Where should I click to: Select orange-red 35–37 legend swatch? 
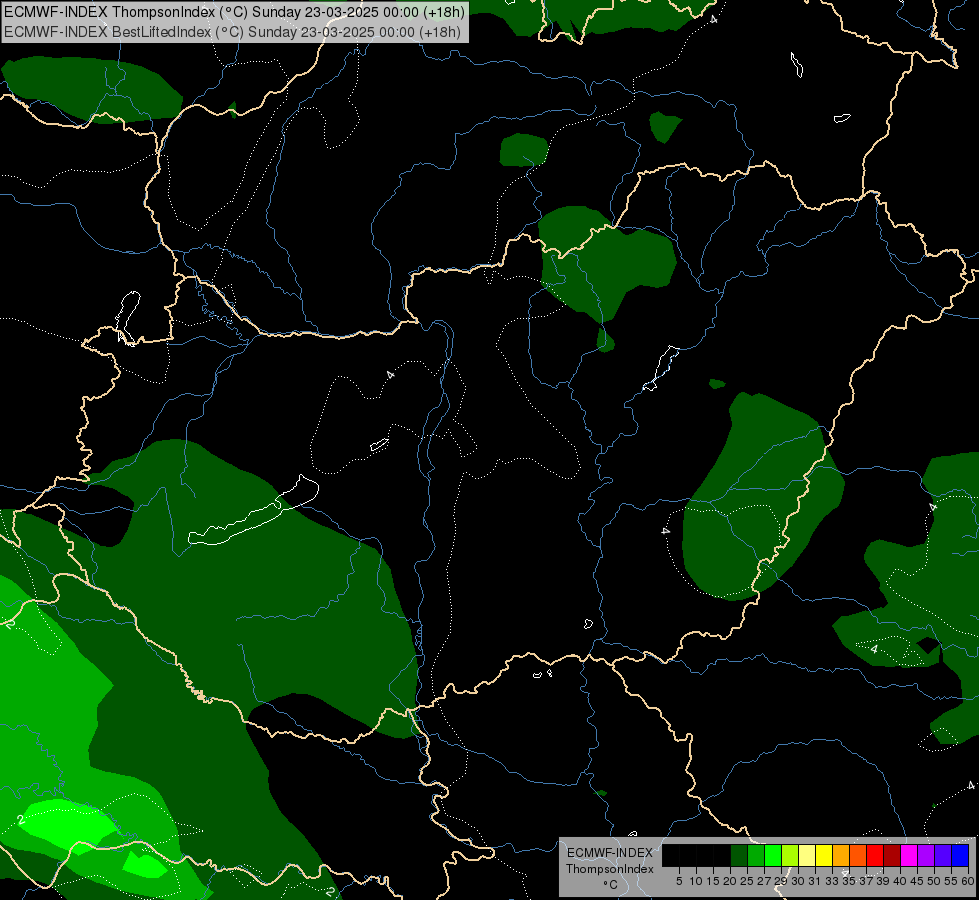(858, 855)
